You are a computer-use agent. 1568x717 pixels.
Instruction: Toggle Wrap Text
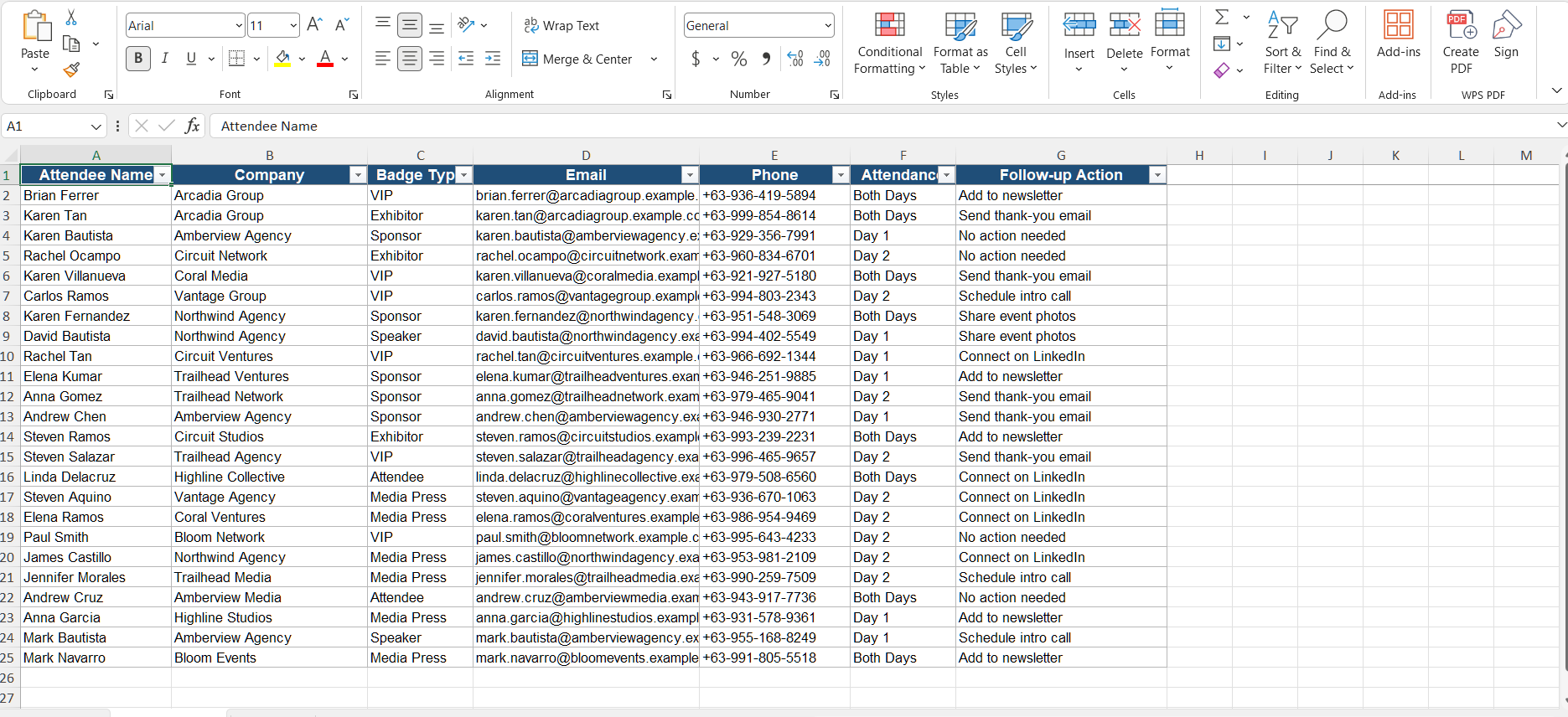click(x=561, y=26)
